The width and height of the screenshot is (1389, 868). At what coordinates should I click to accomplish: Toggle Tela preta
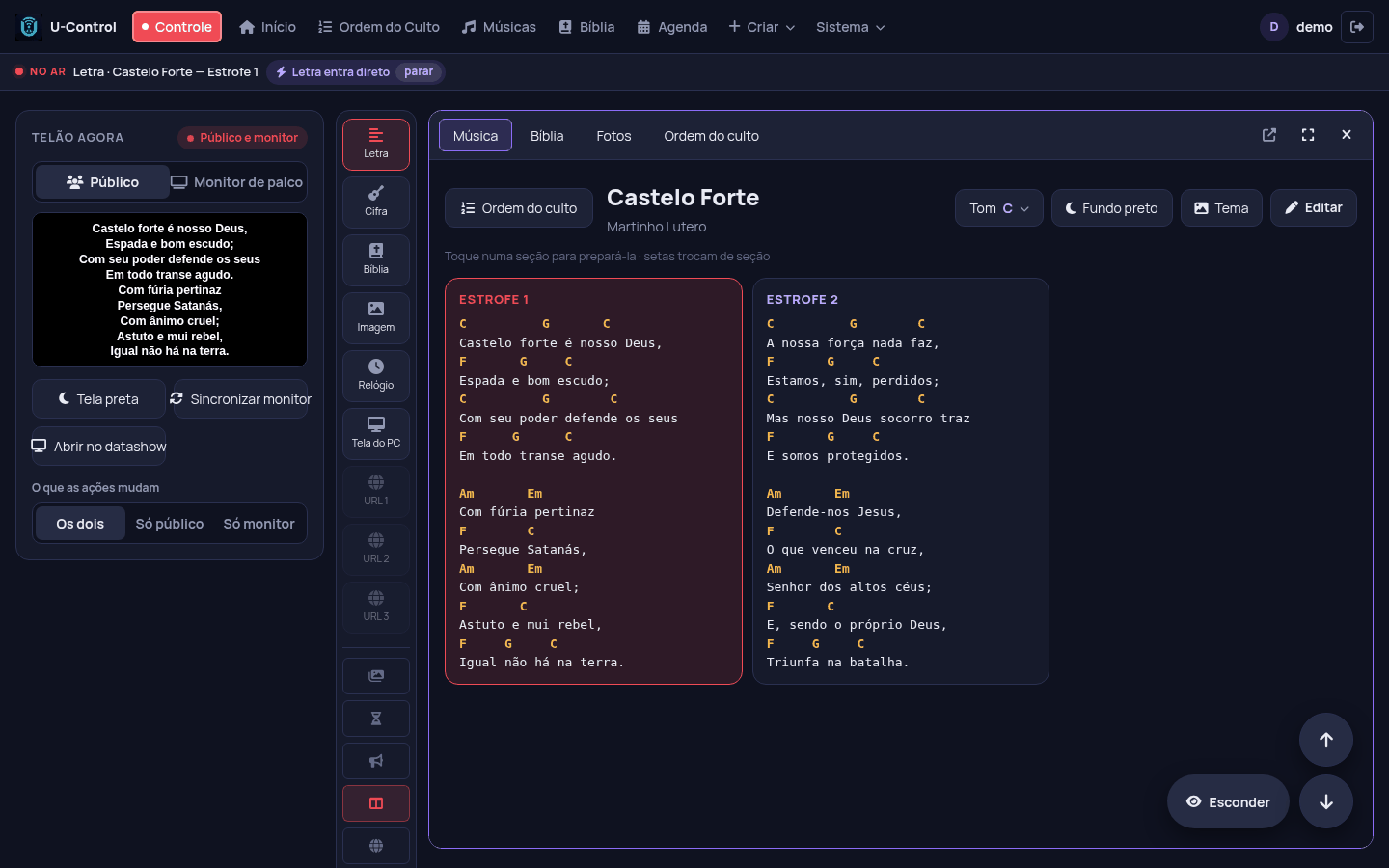click(x=98, y=399)
